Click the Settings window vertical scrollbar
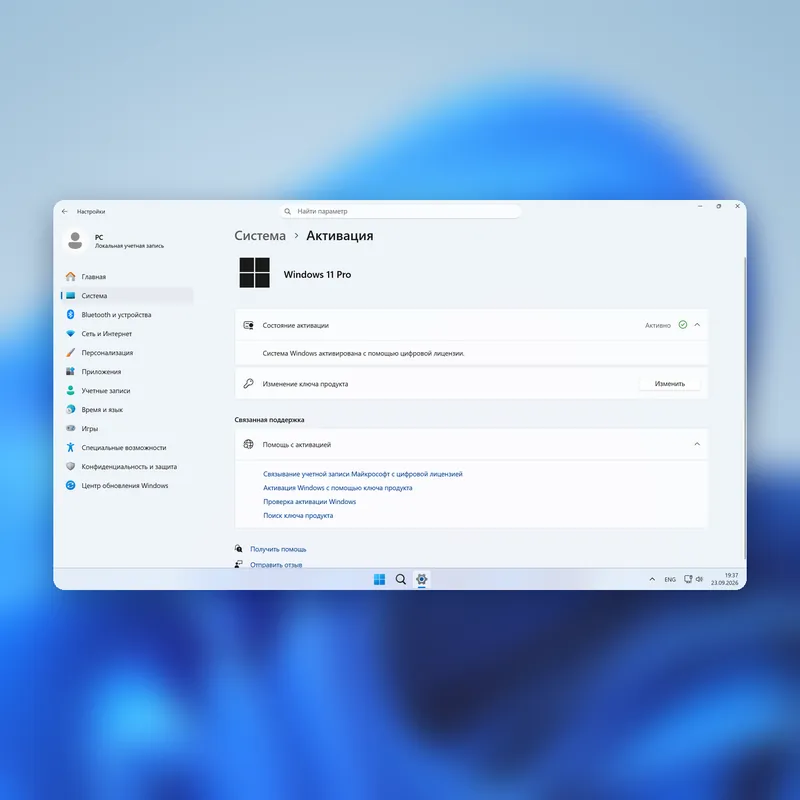800x800 pixels. tap(745, 407)
